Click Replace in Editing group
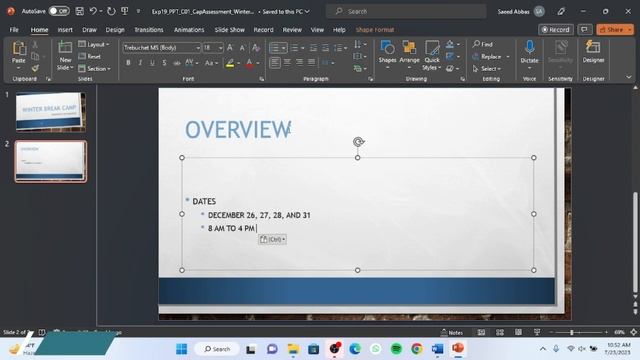The image size is (640, 360). [x=491, y=56]
